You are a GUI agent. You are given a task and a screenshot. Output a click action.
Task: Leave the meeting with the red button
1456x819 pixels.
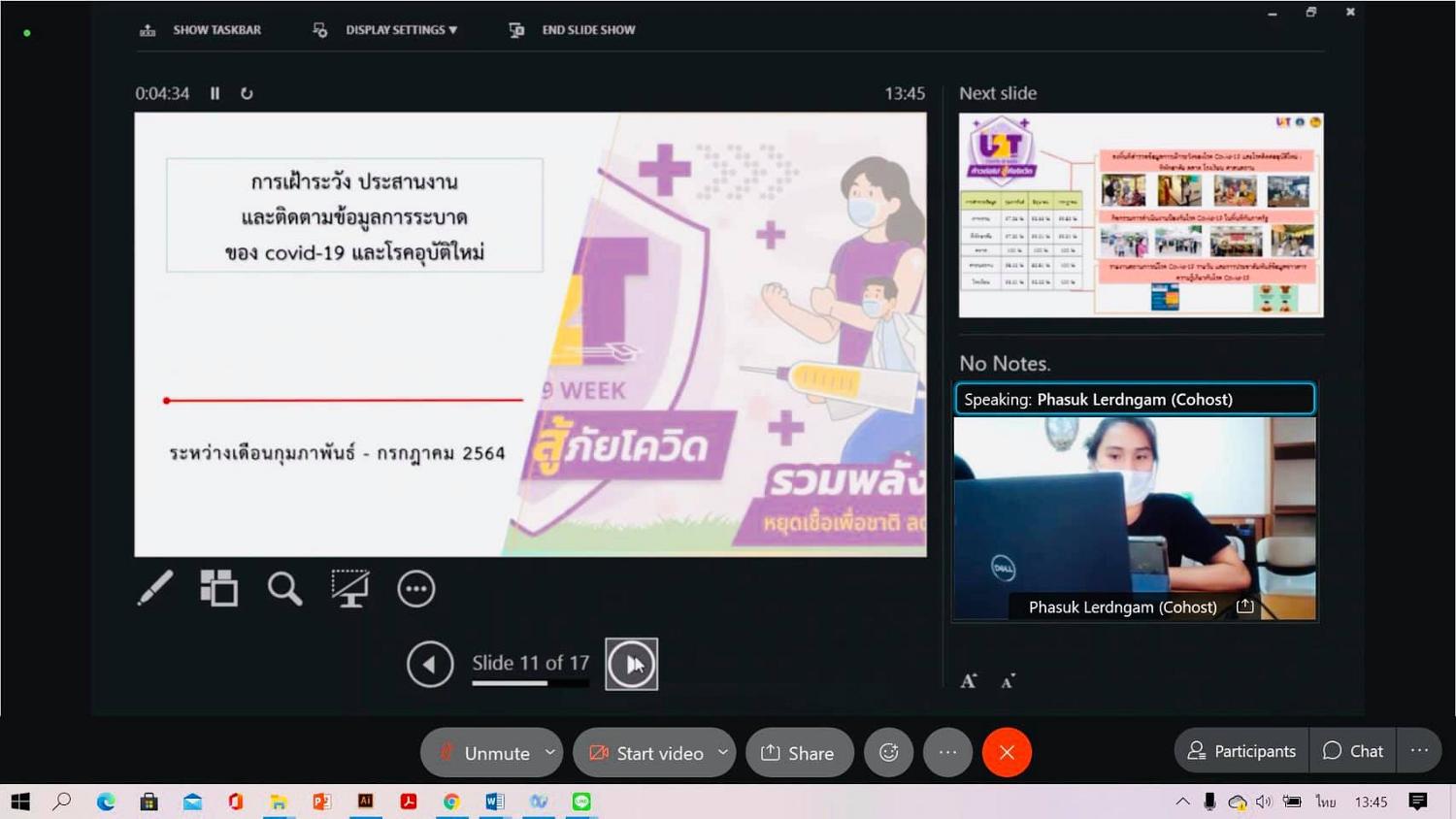click(x=1007, y=753)
